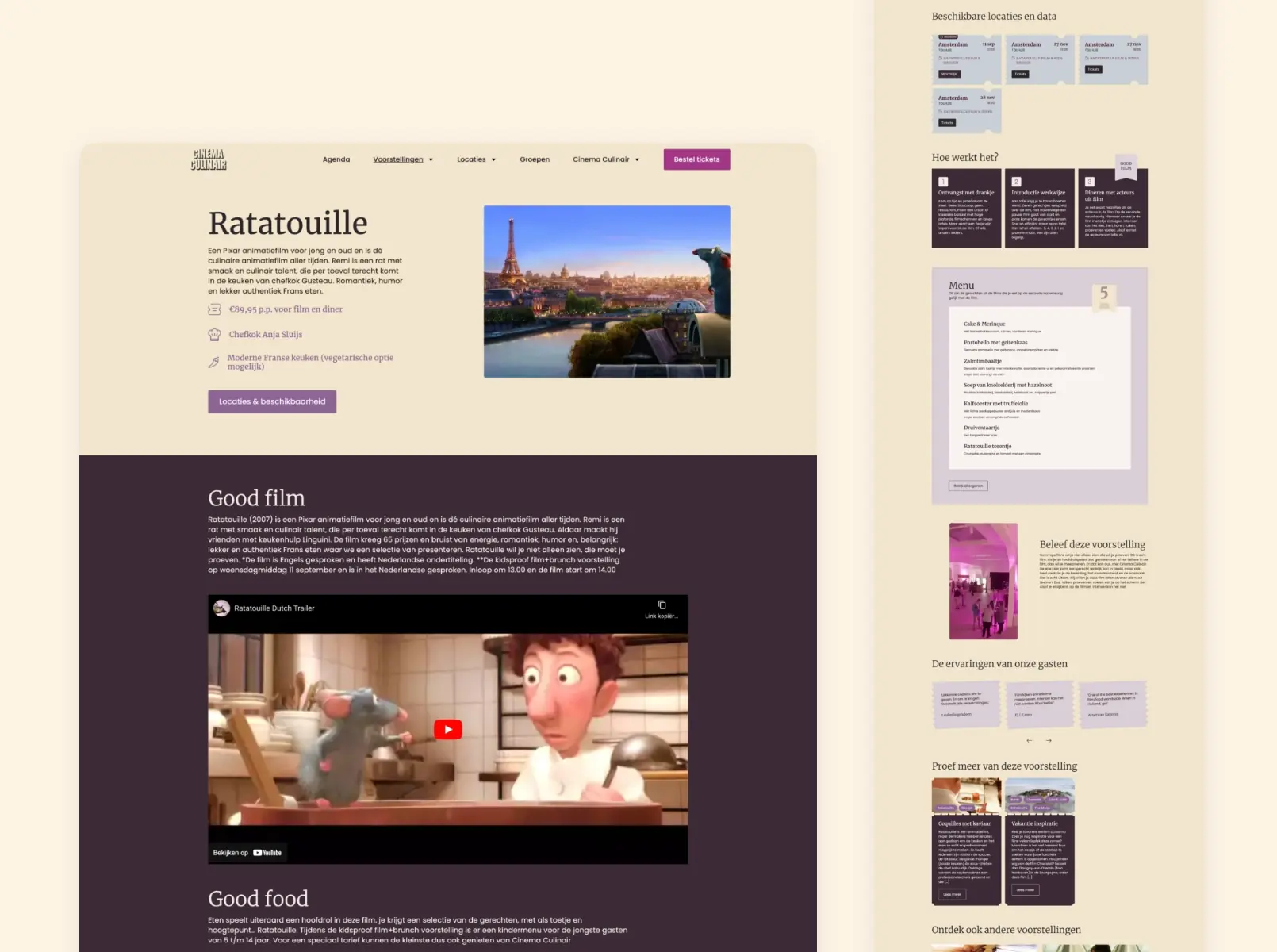Click the Ratatouille Dutch Trailer title

[274, 608]
